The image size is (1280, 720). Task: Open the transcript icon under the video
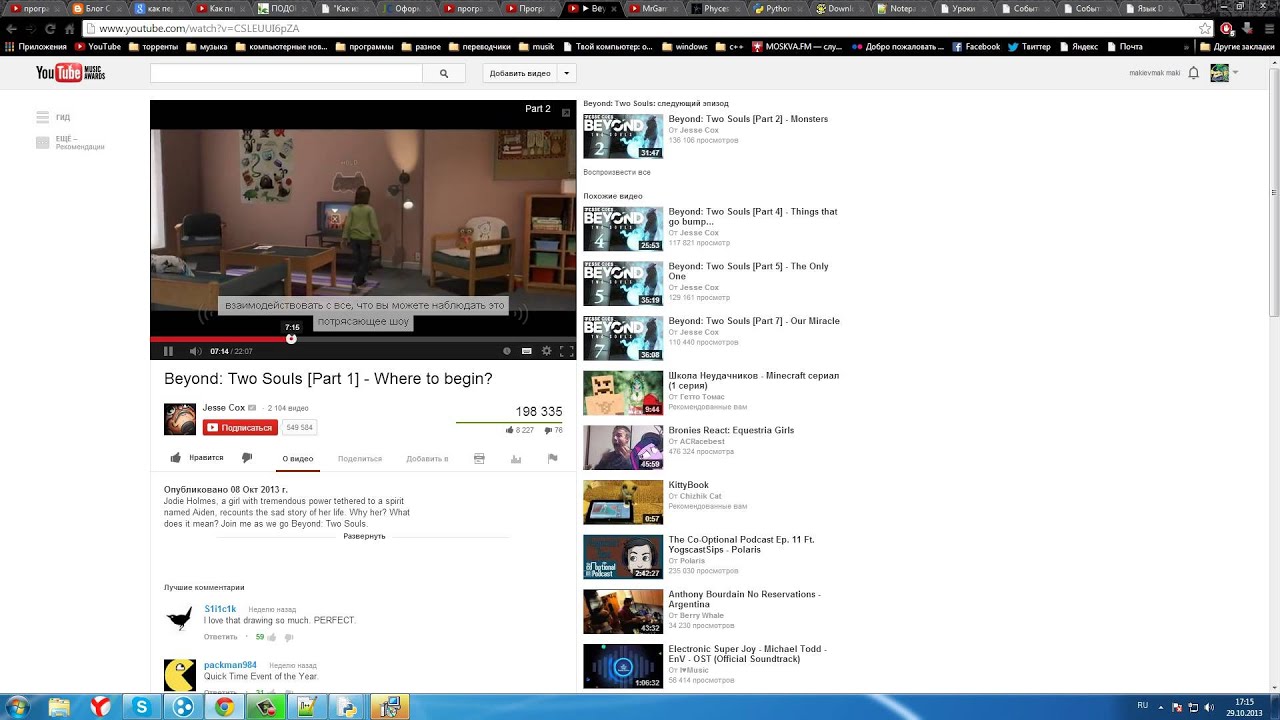(479, 458)
